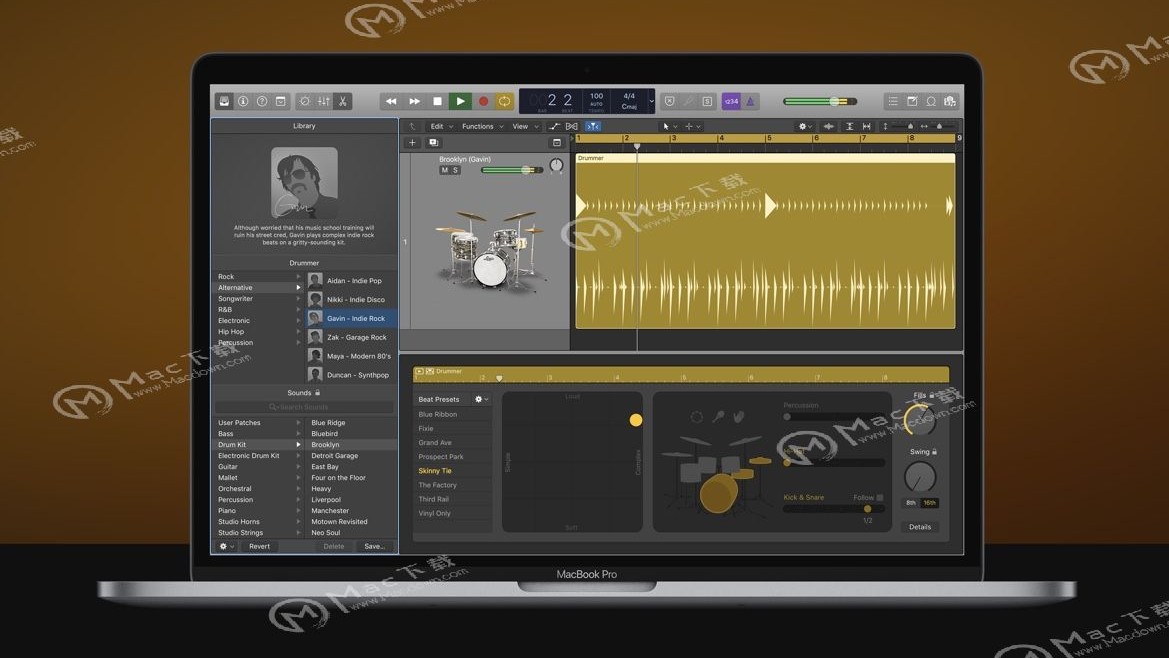Screen dimensions: 1169x658
Task: Open the Edit menu in Tracks area
Action: pos(441,127)
